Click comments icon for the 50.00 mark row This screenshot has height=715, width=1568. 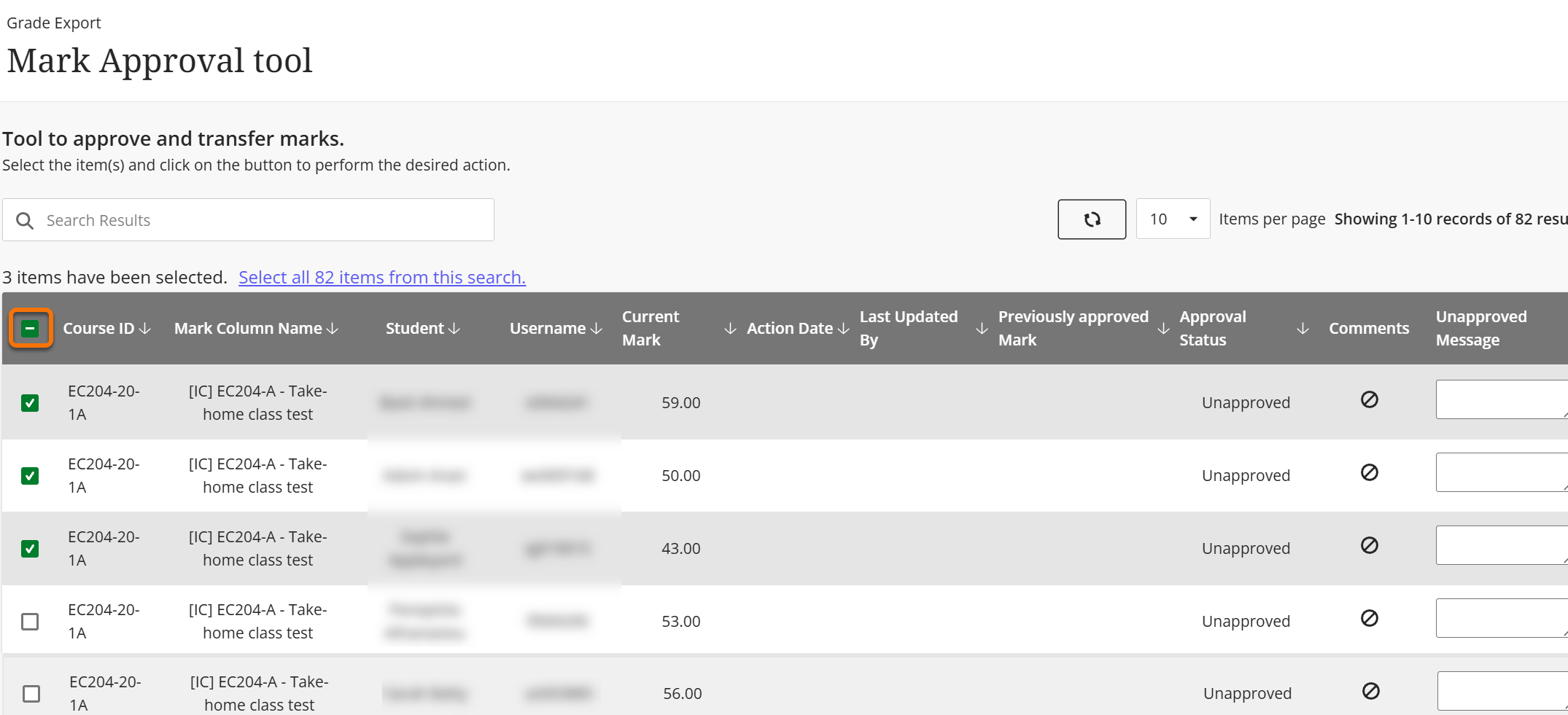1369,472
